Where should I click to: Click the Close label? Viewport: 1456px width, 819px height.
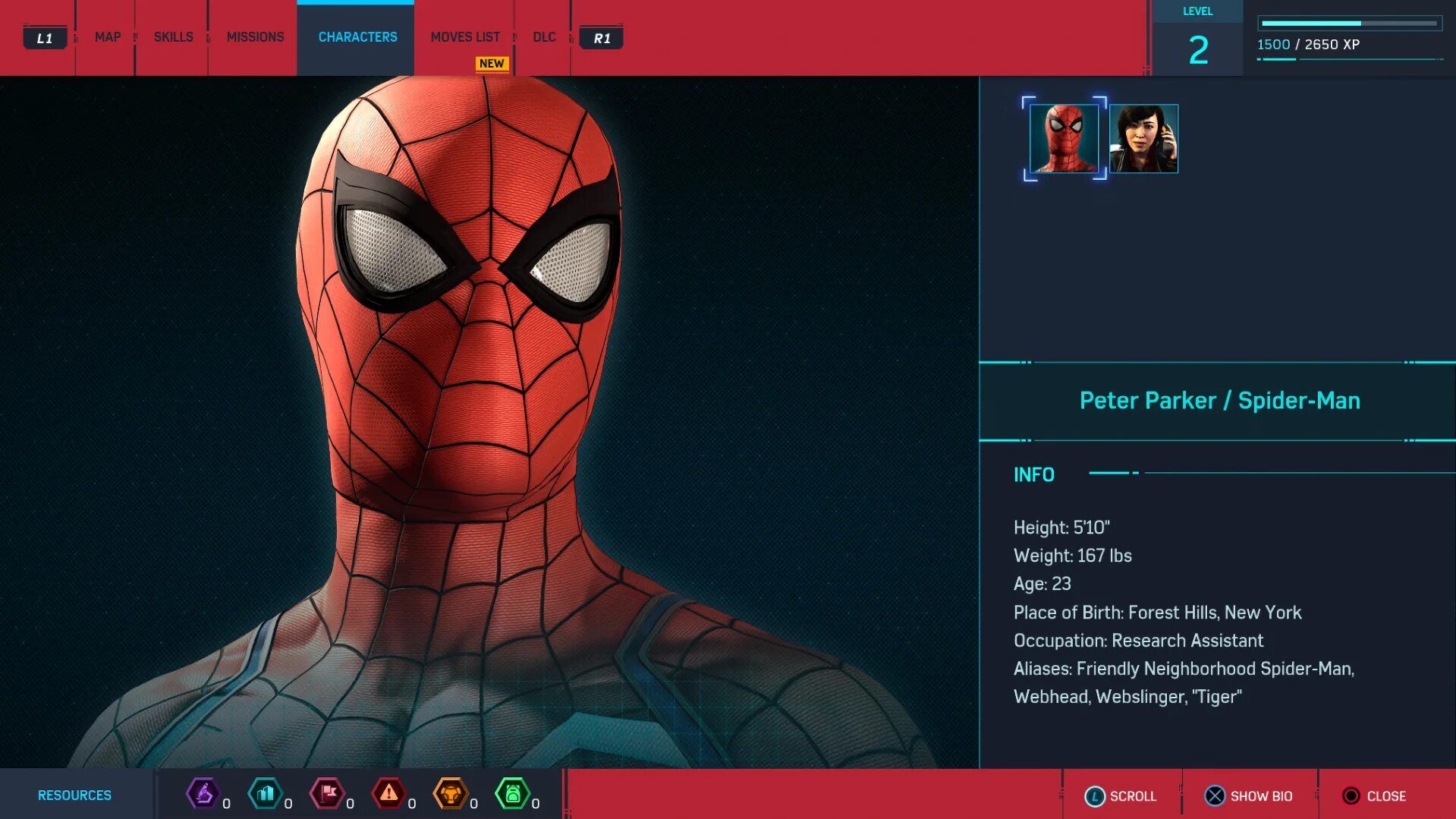(1386, 796)
